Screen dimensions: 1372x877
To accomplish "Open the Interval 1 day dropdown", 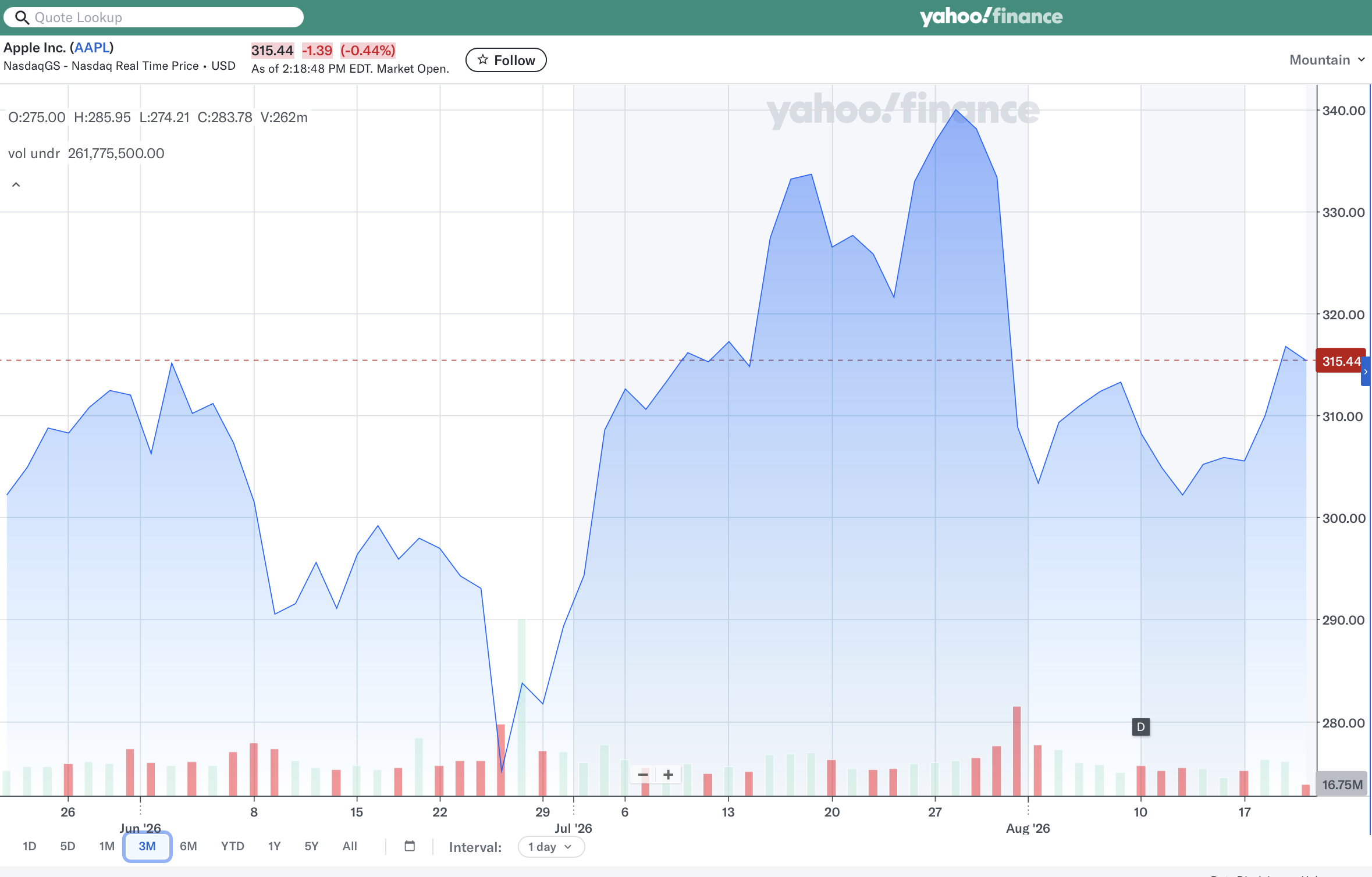I will click(551, 847).
